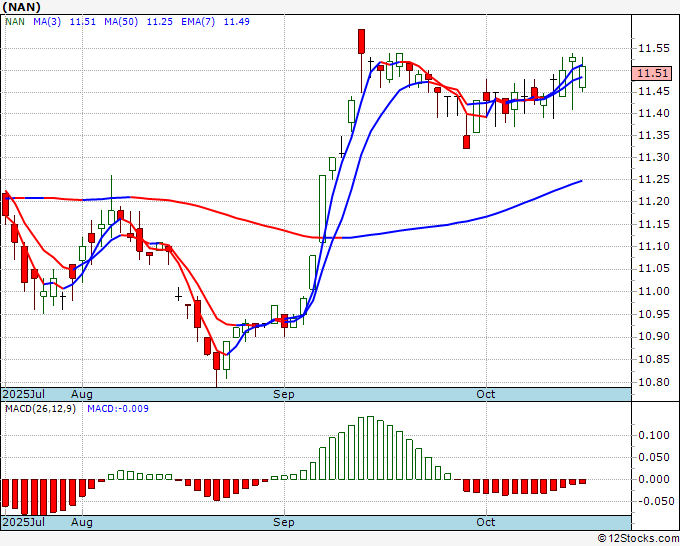Screen dimensions: 680x546
Task: Click the 11.55 price axis label
Action: point(654,48)
